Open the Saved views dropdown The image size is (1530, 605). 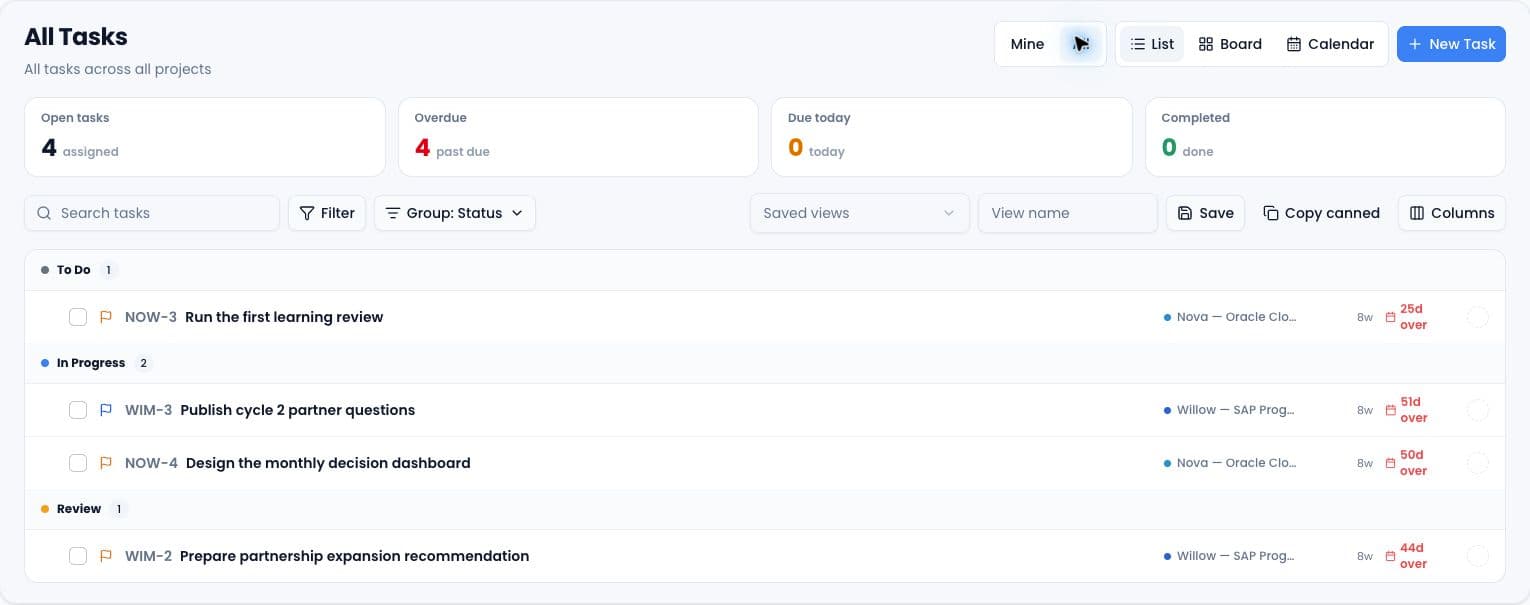coord(860,213)
